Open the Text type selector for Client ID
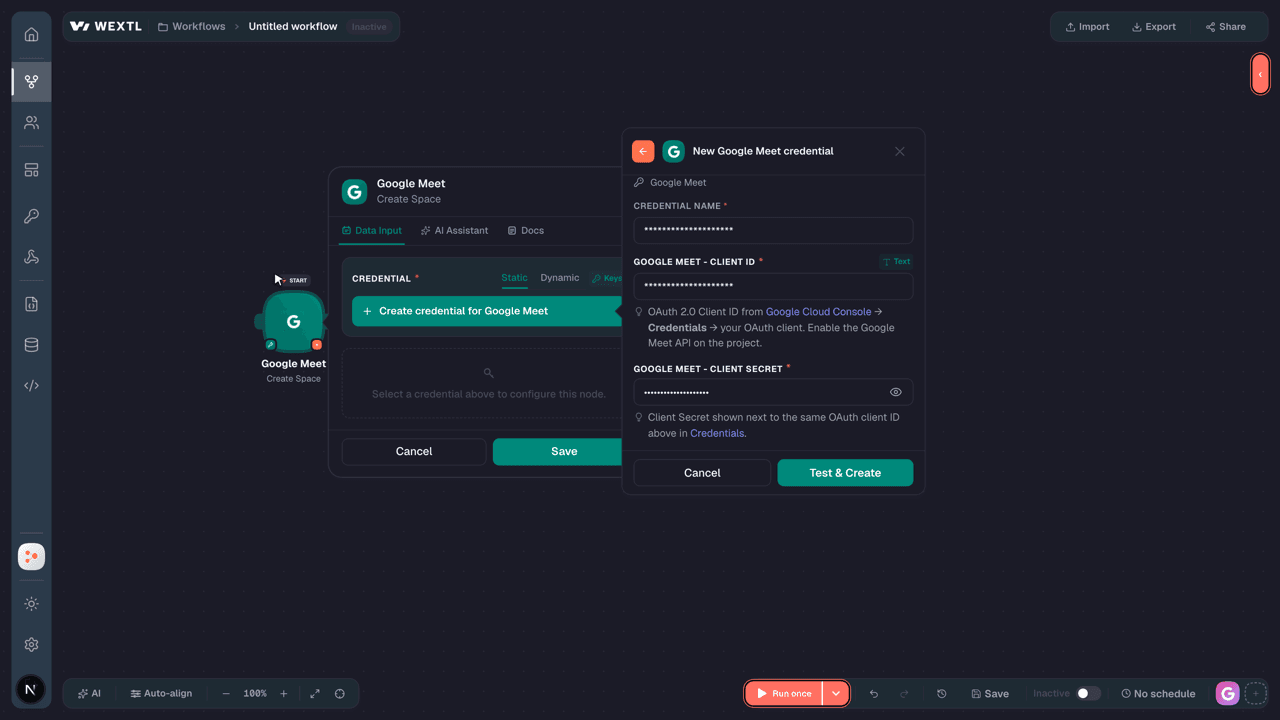Viewport: 1280px width, 720px height. [895, 262]
